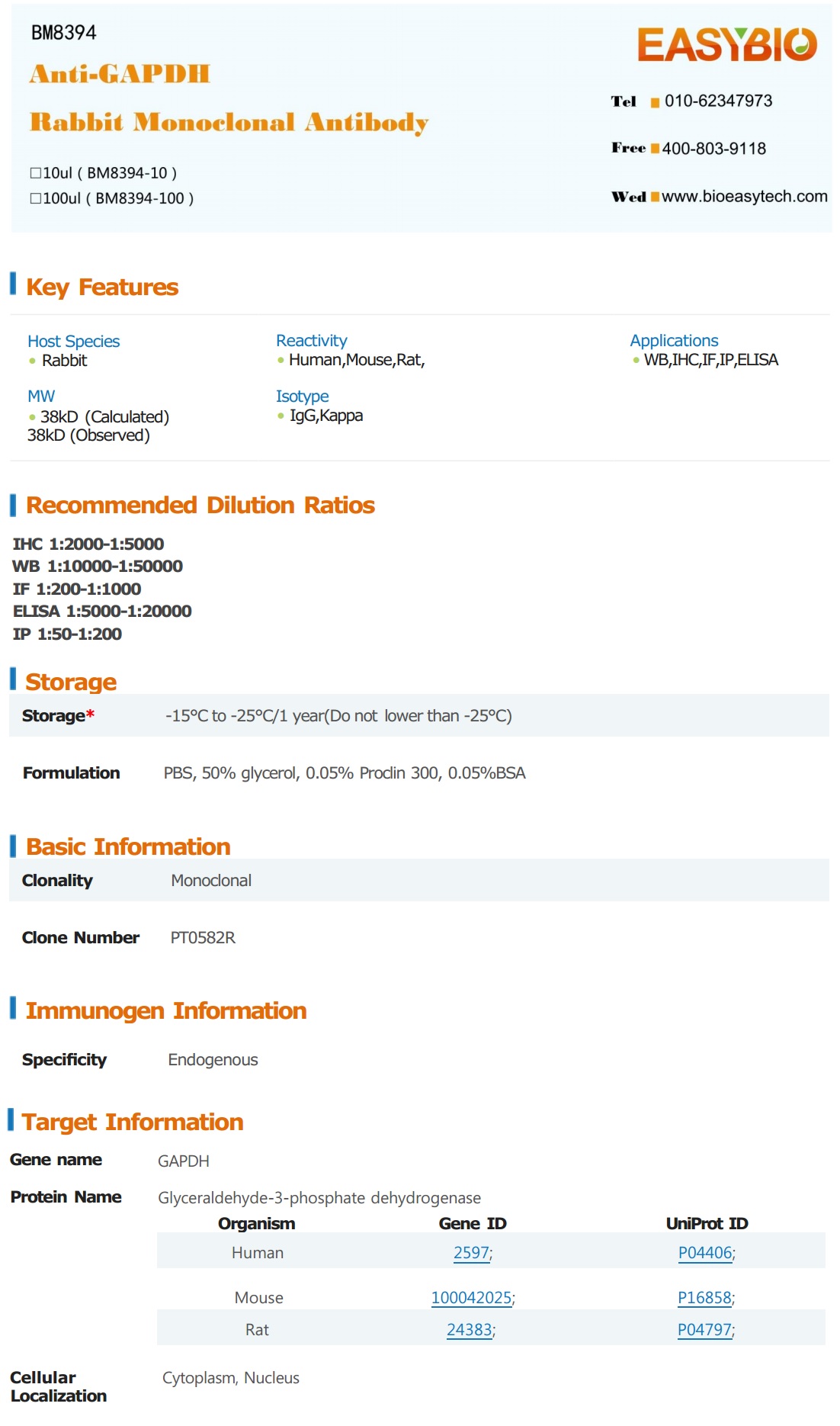Click the blue bar beside Storage heading
Screen dimensions: 840x1426
13,679
